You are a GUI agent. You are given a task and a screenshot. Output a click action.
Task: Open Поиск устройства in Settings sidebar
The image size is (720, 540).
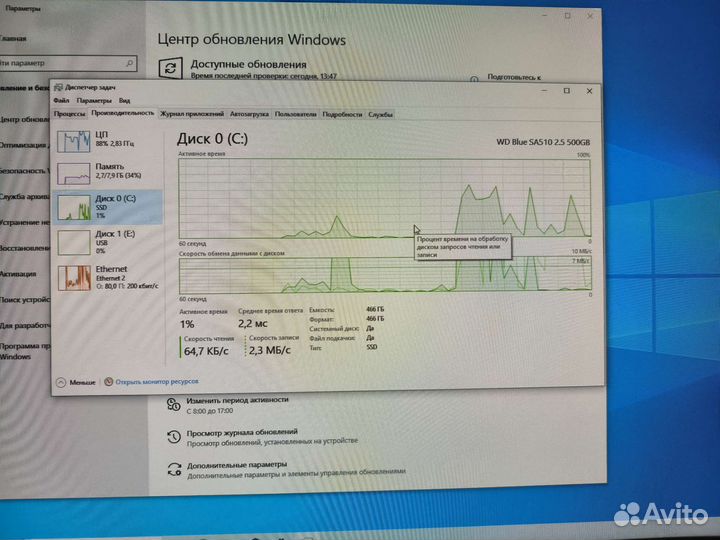(x=25, y=300)
